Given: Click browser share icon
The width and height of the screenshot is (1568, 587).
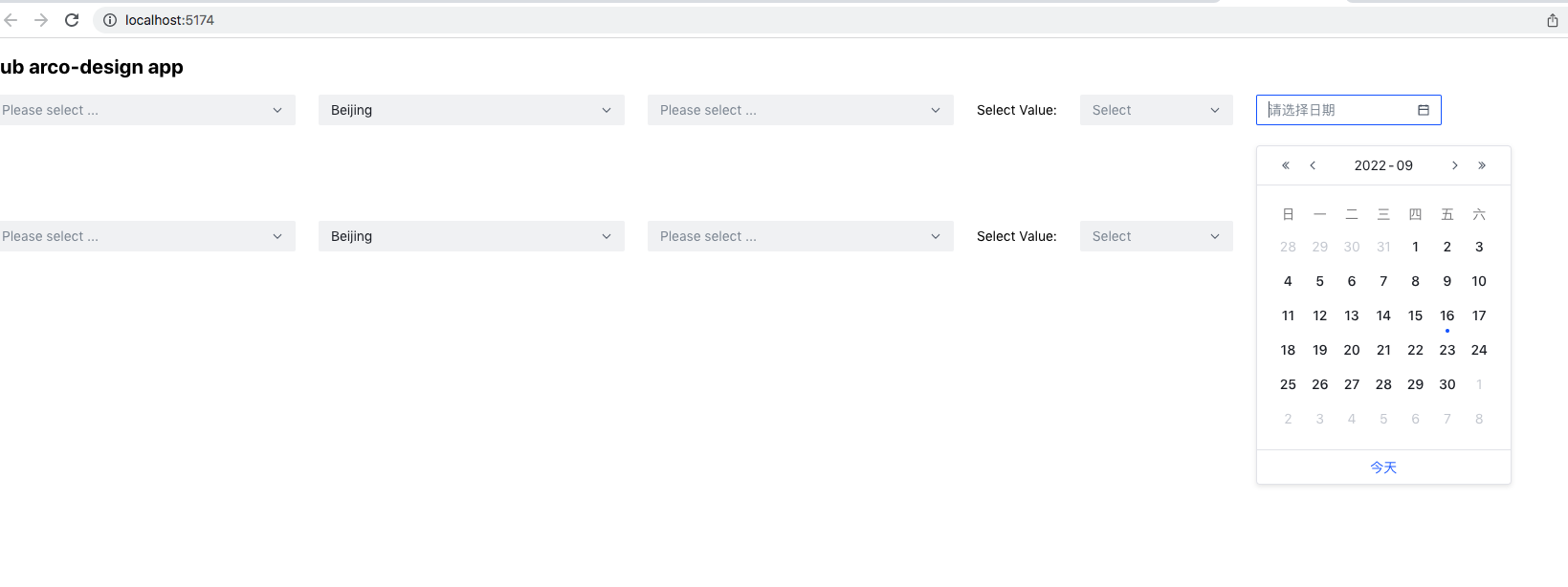Looking at the screenshot, I should click(1553, 20).
